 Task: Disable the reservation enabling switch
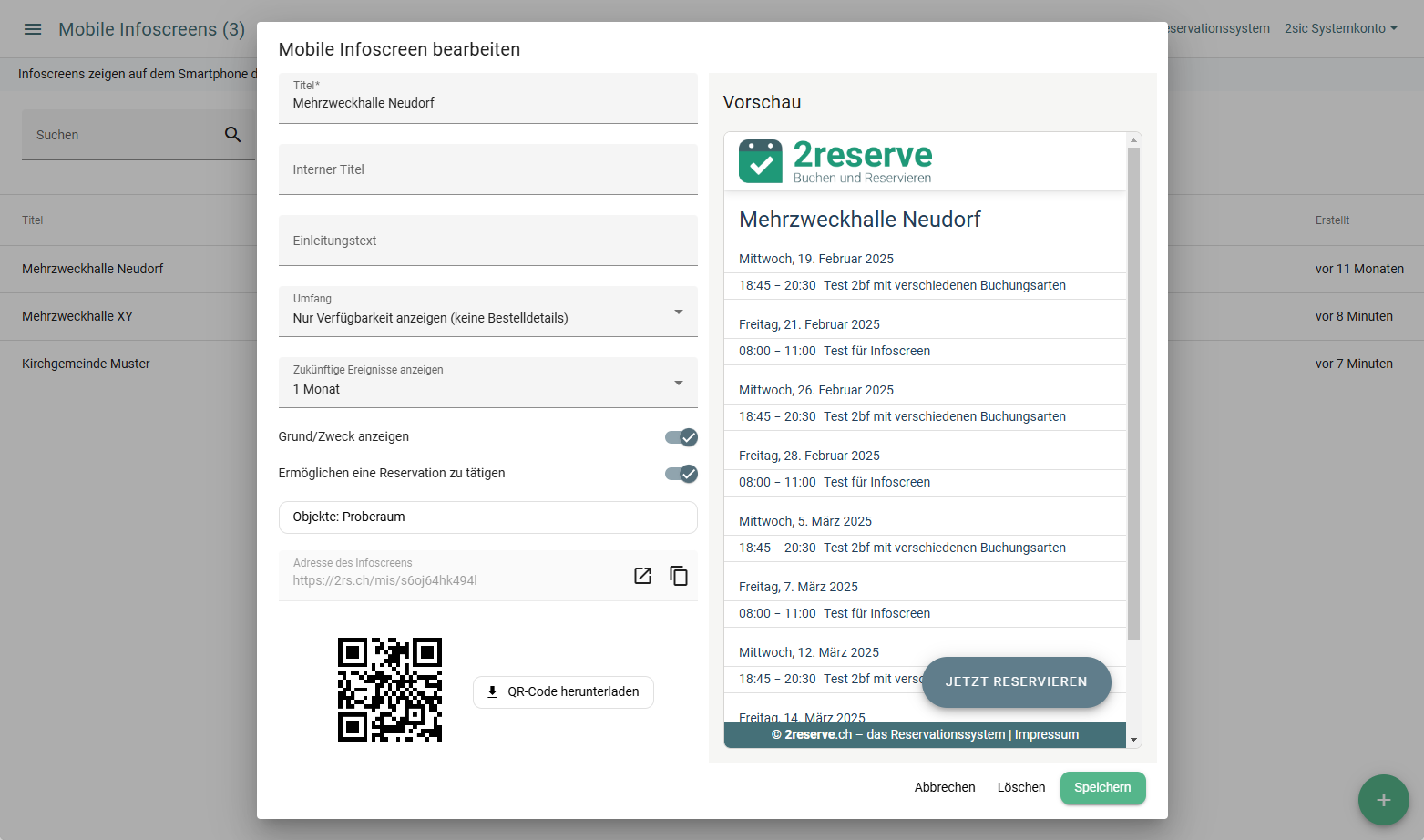click(681, 474)
